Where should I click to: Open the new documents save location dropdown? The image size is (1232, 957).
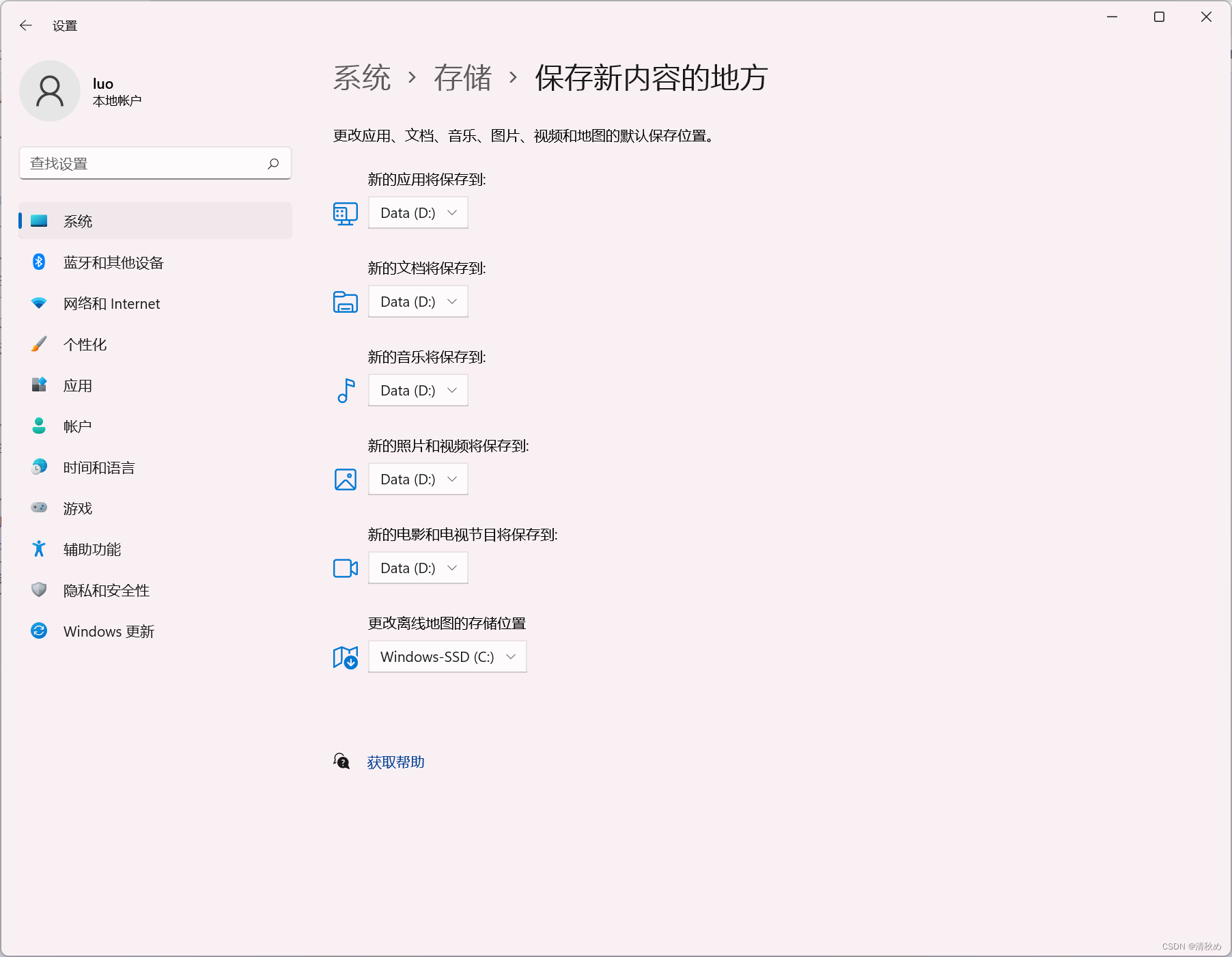click(417, 301)
